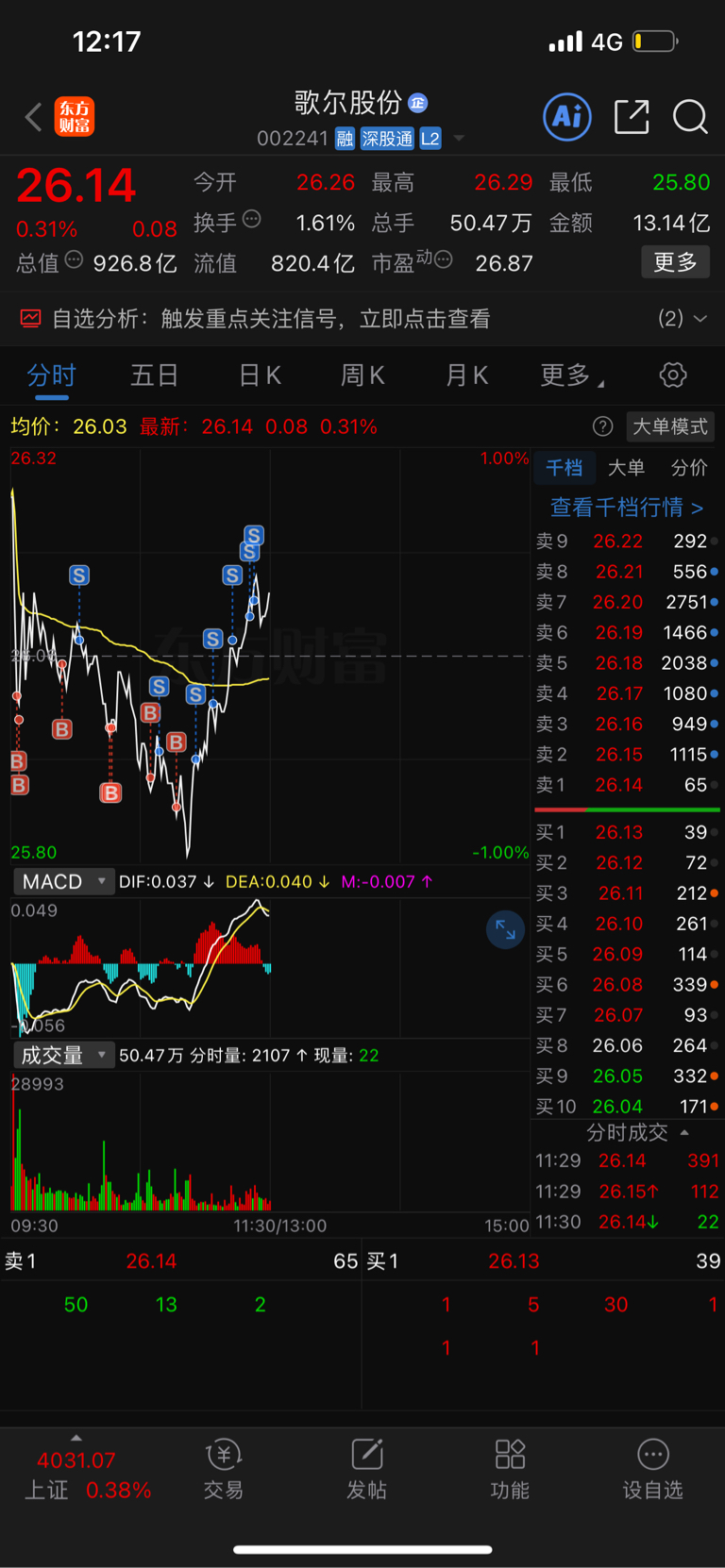Open 发帖 post icon in bottom bar
The image size is (725, 1568).
(366, 1456)
